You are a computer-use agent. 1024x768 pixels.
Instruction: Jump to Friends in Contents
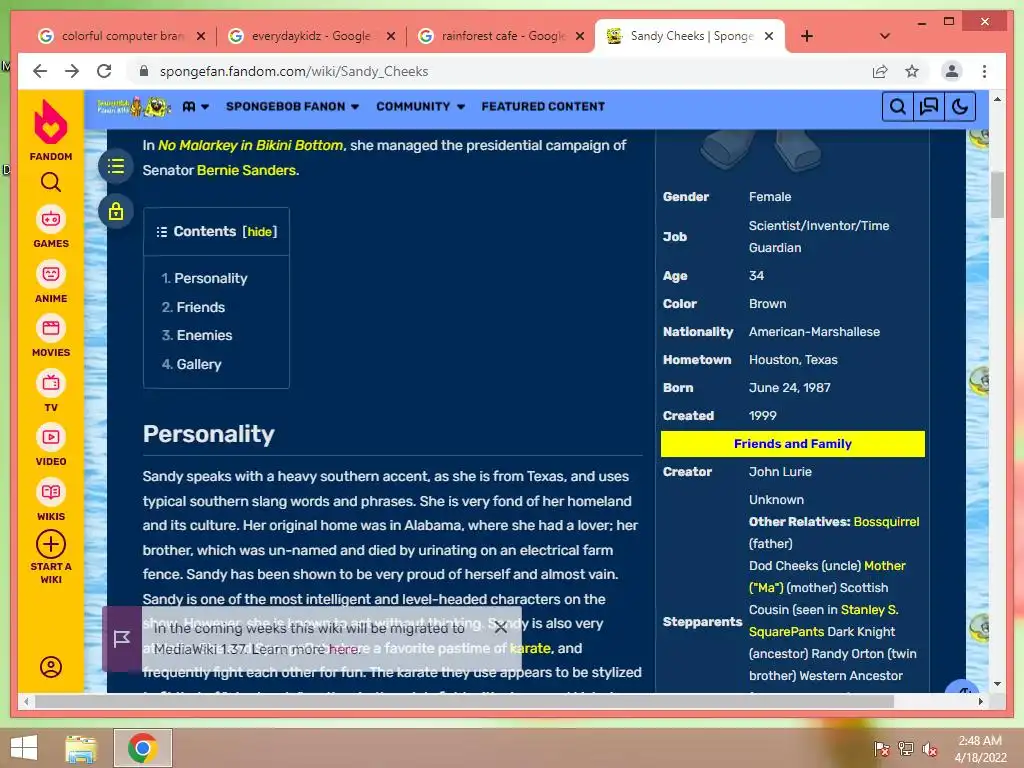(200, 307)
